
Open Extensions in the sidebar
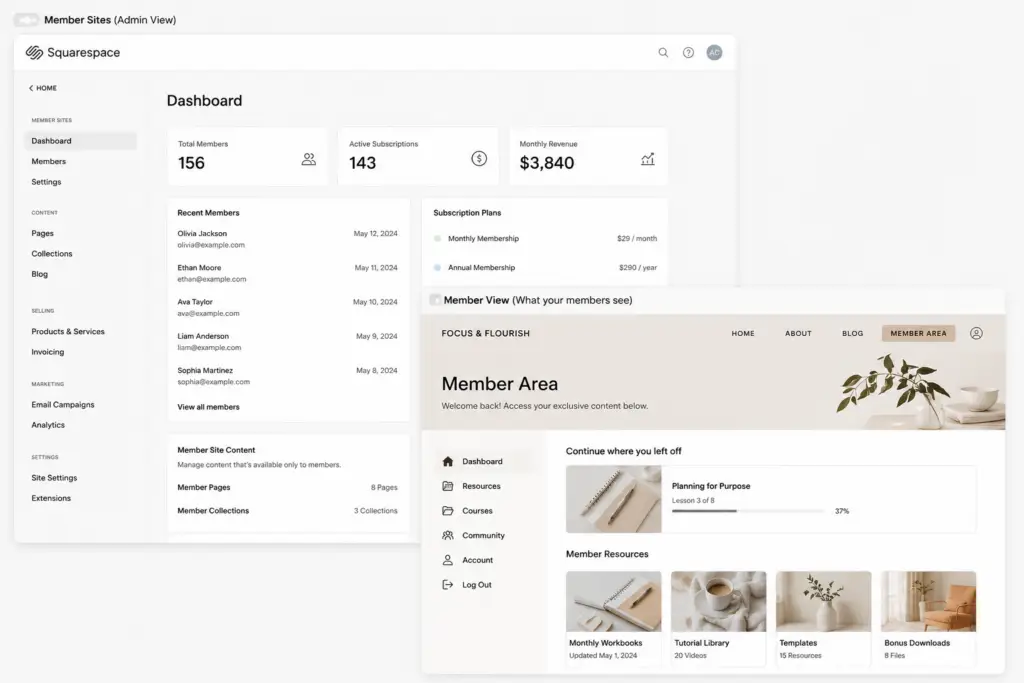tap(51, 498)
